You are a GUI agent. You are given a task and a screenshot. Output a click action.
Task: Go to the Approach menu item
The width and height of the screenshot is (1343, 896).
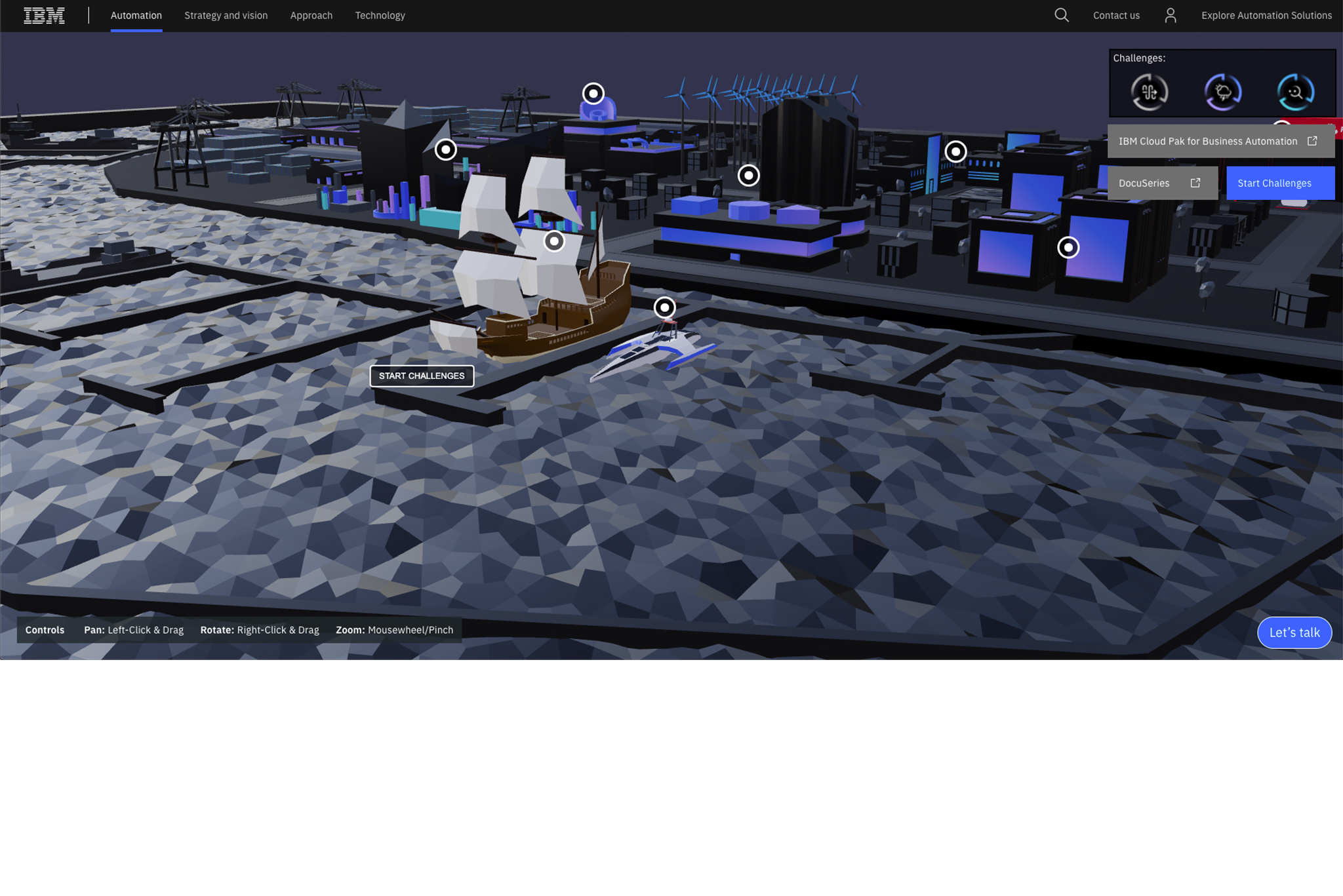click(311, 15)
